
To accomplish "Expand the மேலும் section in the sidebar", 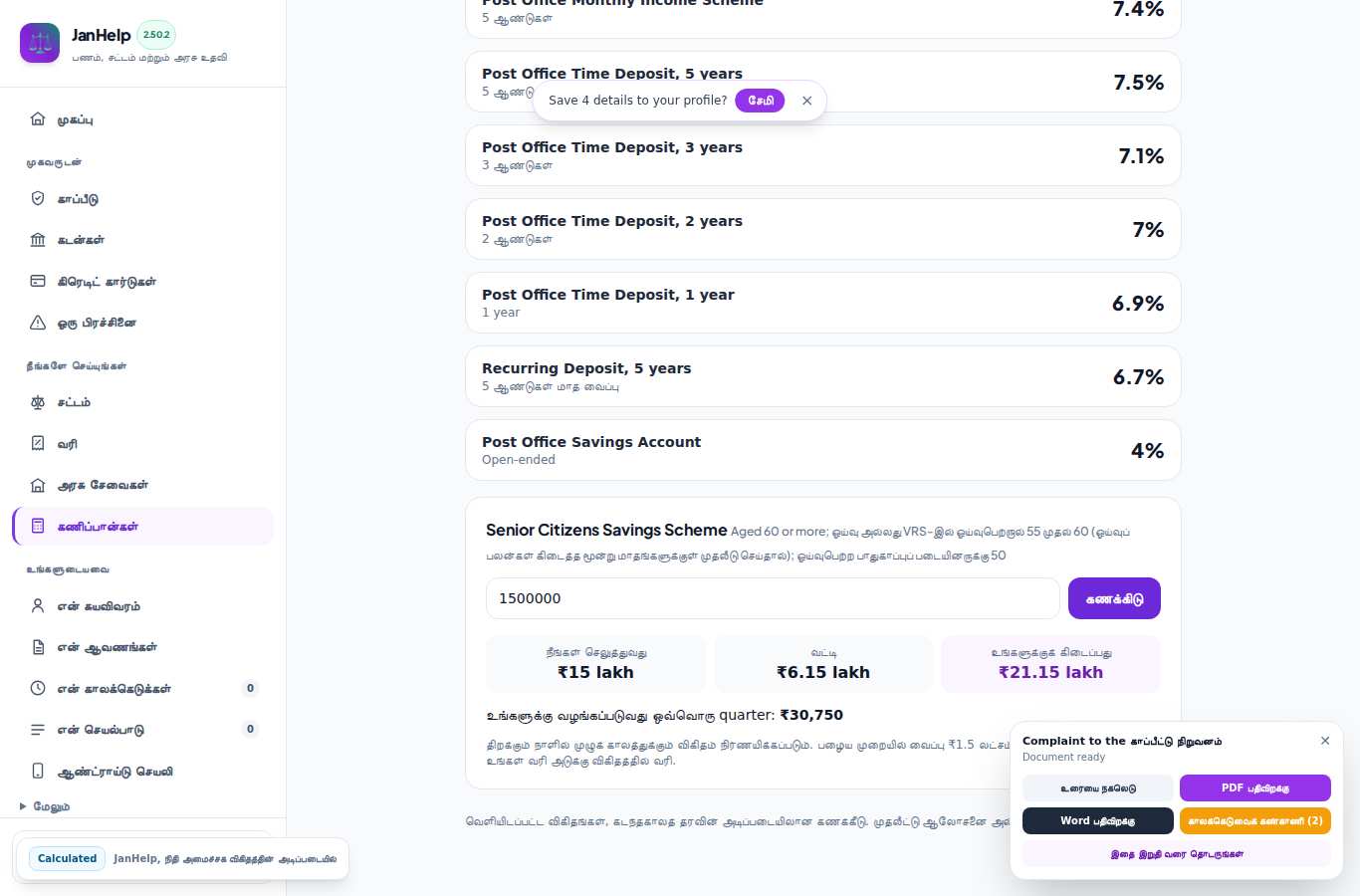I will 45,806.
